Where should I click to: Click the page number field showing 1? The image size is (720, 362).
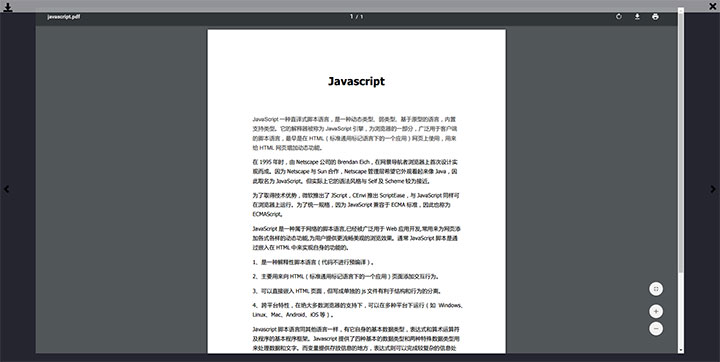352,17
